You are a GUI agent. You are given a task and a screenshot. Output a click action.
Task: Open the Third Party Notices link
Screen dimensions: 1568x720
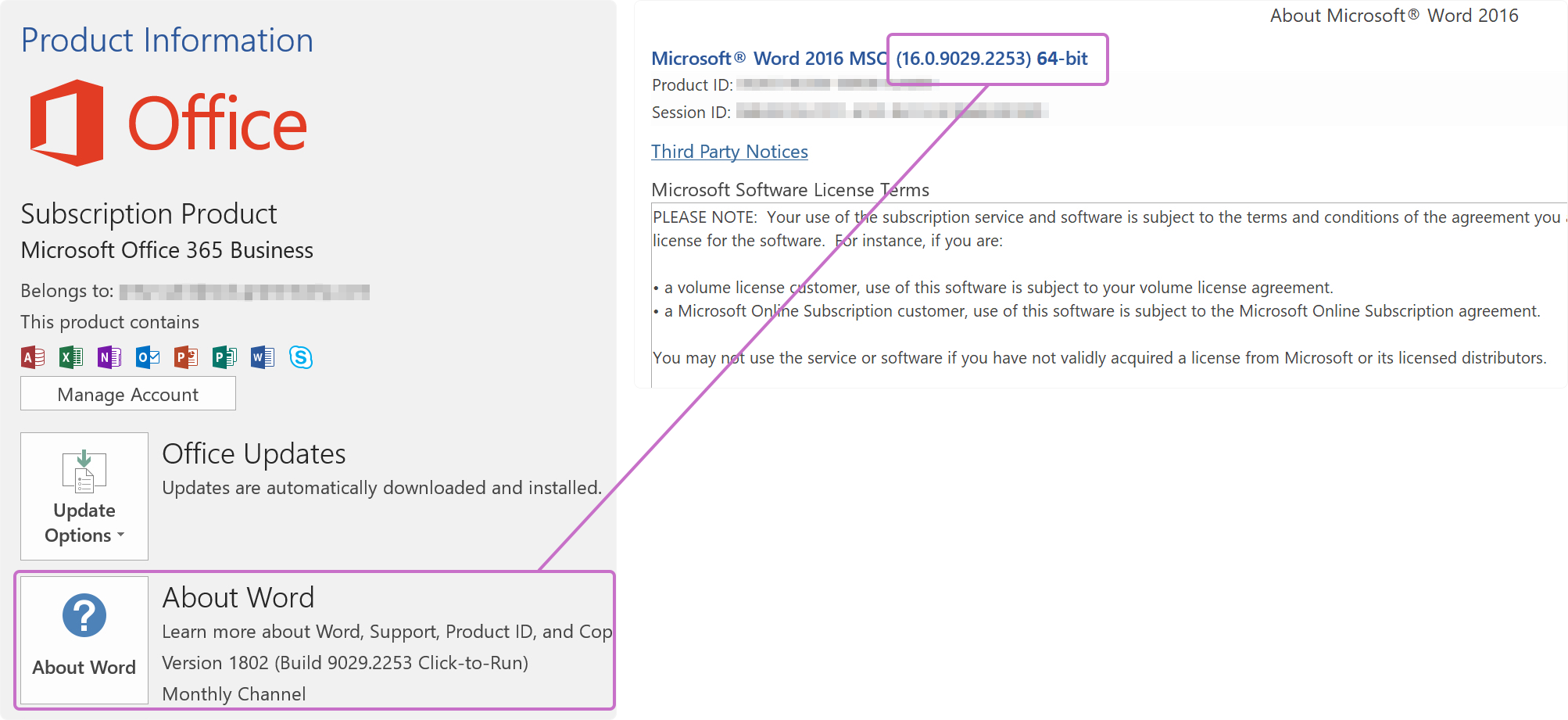pyautogui.click(x=729, y=152)
